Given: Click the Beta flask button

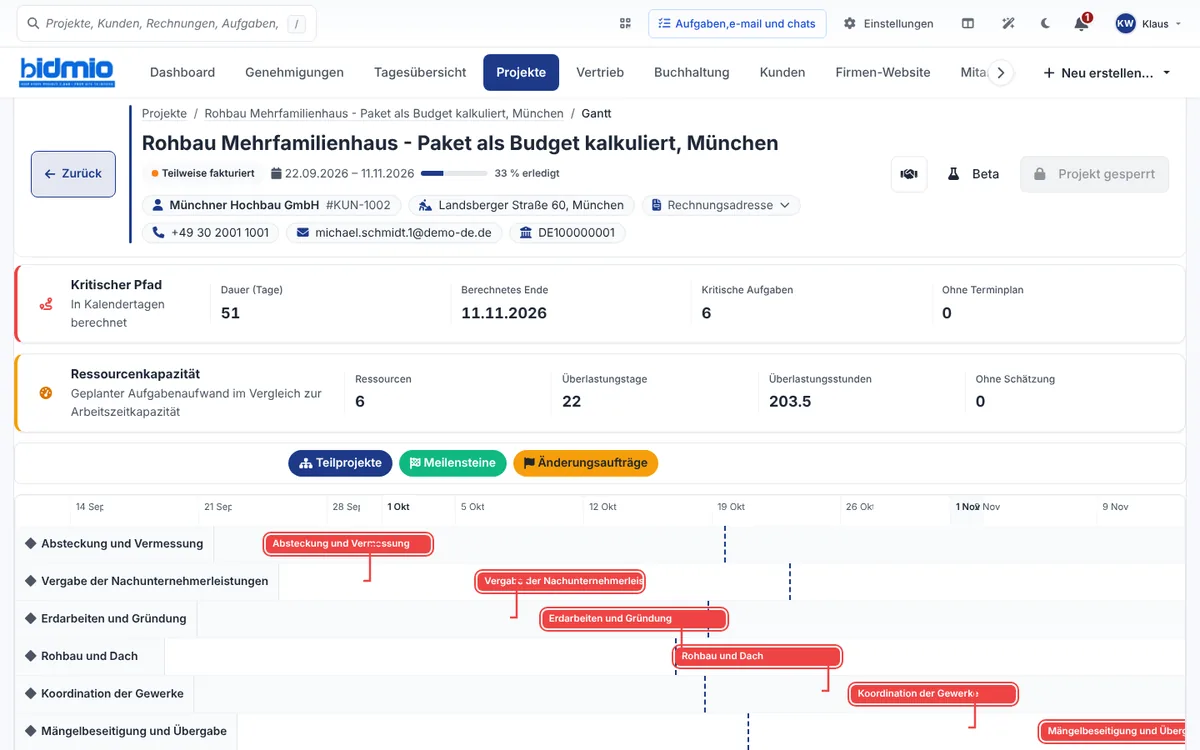Looking at the screenshot, I should click(973, 174).
